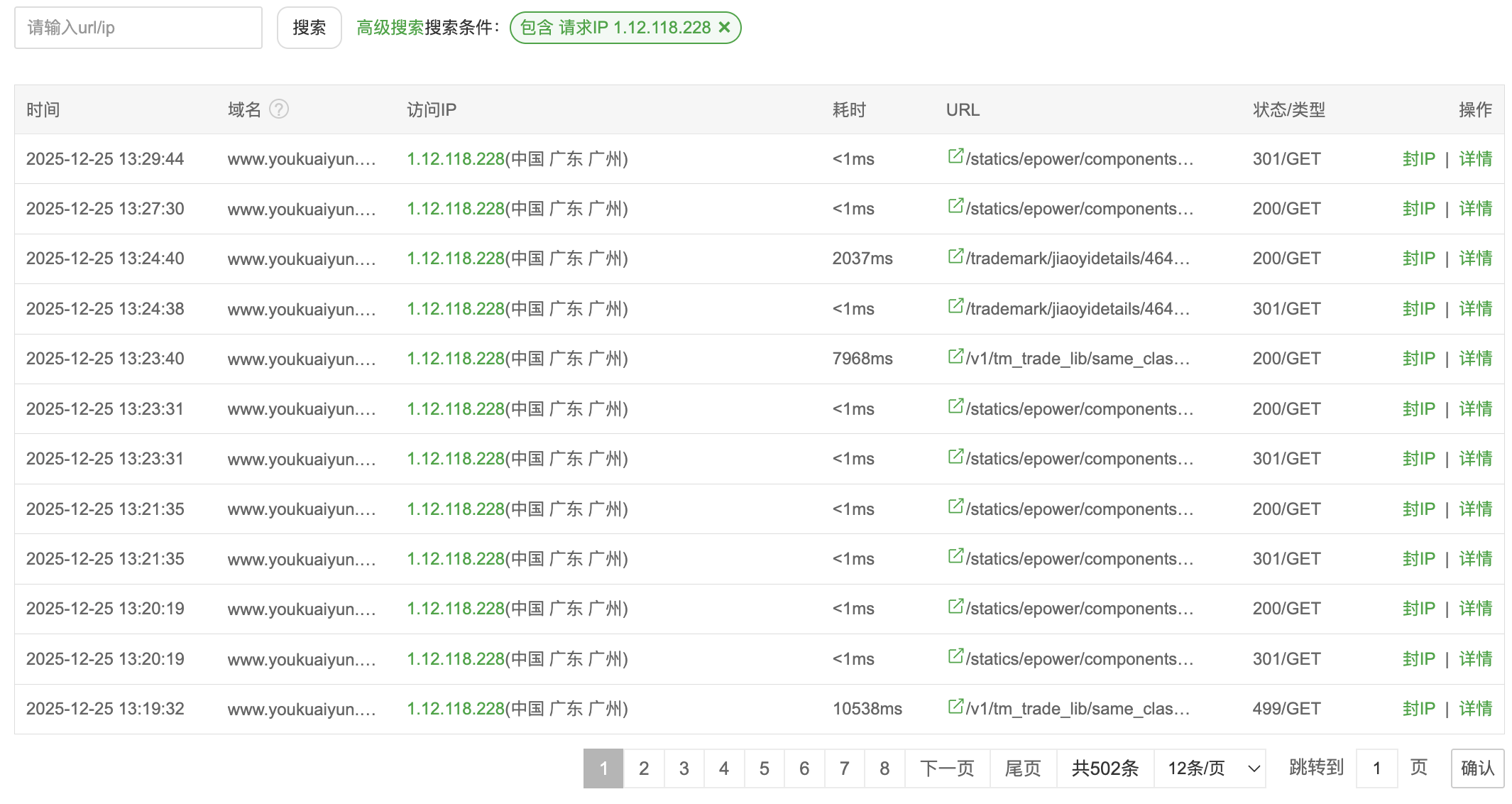The image size is (1512, 804).
Task: Jump to last page via 尾页
Action: coord(1022,768)
